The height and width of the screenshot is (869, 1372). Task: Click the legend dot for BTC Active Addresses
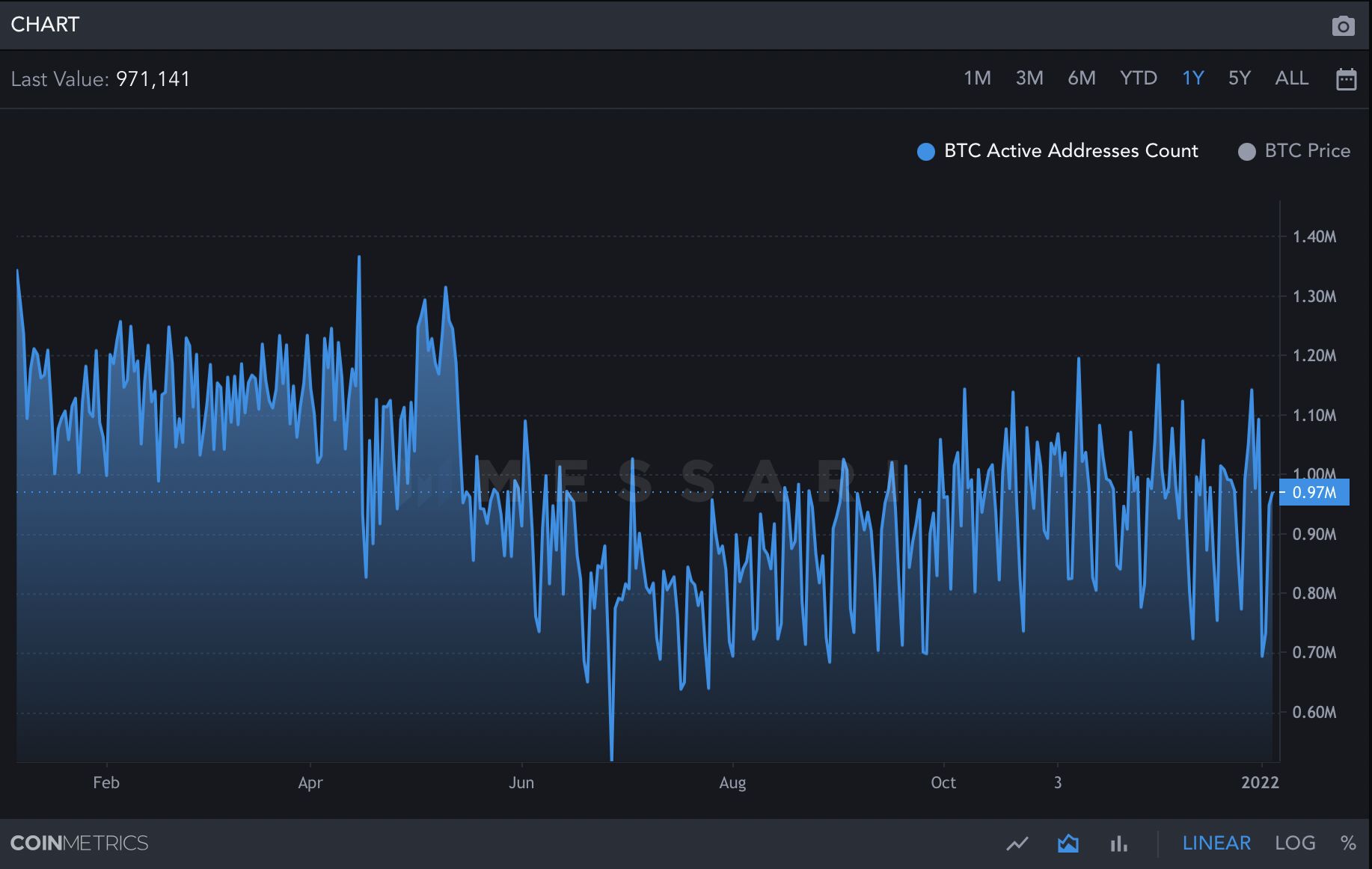coord(925,151)
